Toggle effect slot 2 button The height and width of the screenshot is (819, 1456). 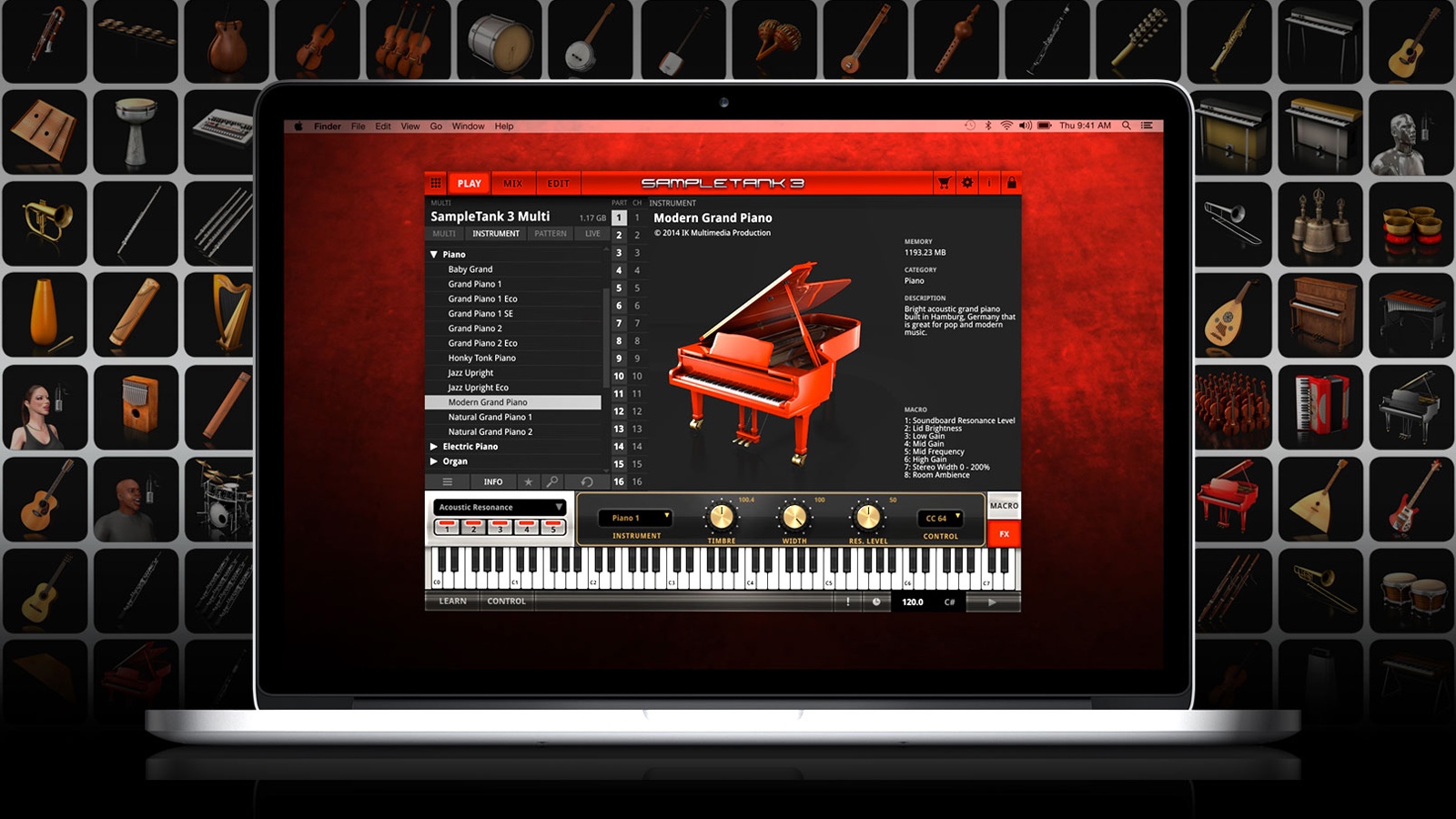pyautogui.click(x=473, y=527)
